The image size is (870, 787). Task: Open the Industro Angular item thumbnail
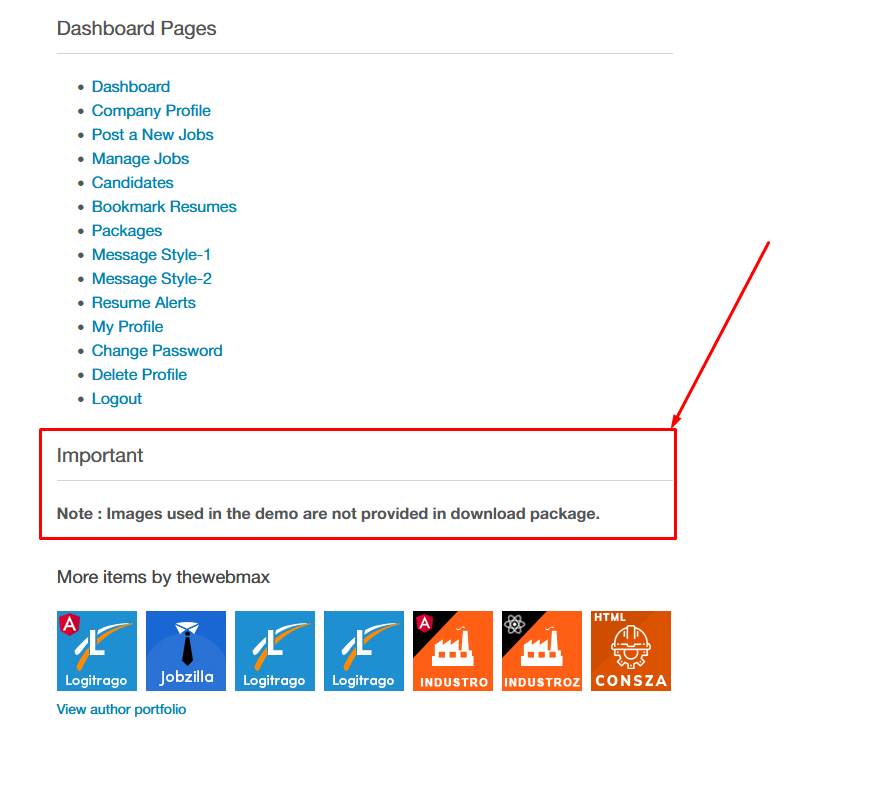click(x=453, y=650)
